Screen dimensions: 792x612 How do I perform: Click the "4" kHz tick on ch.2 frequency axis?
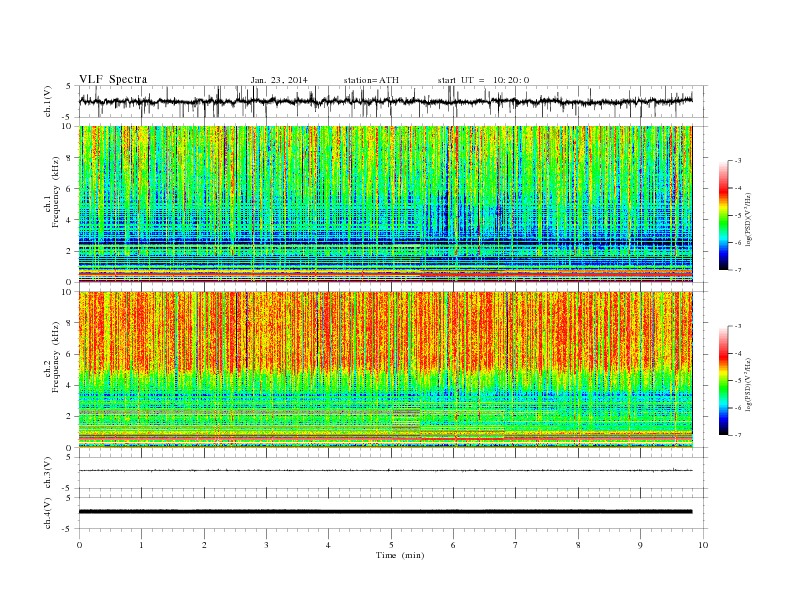coord(69,385)
